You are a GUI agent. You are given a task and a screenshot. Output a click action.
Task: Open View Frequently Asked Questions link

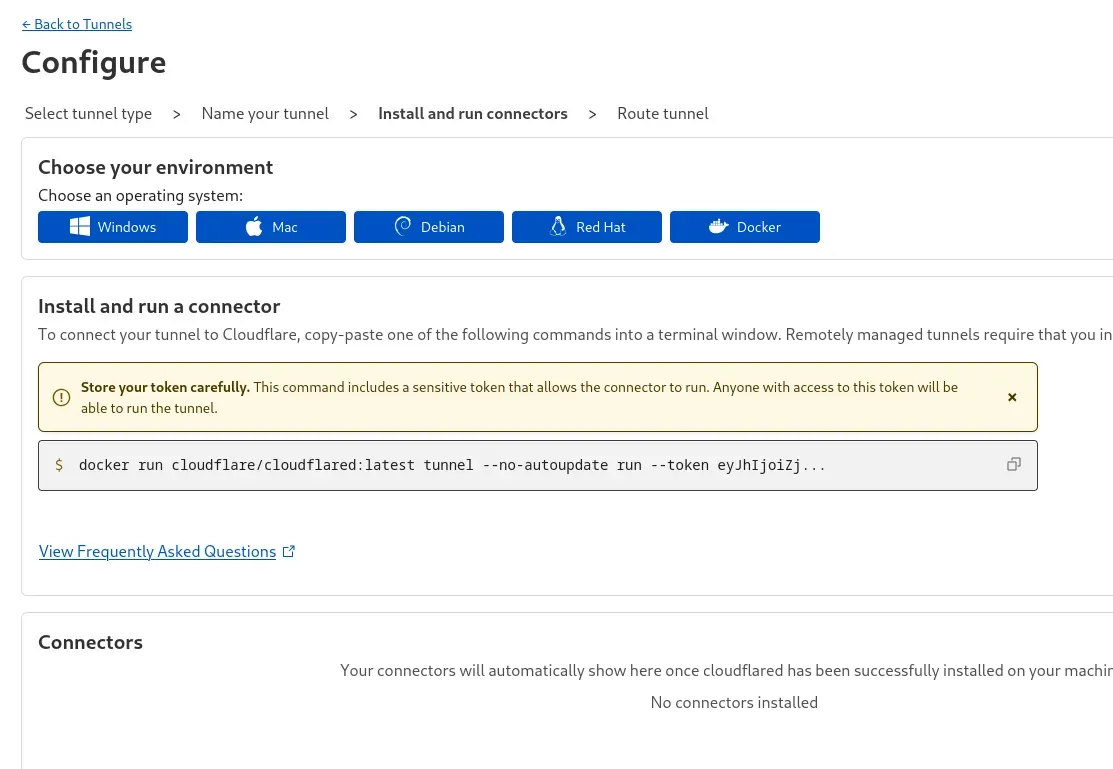pyautogui.click(x=158, y=552)
